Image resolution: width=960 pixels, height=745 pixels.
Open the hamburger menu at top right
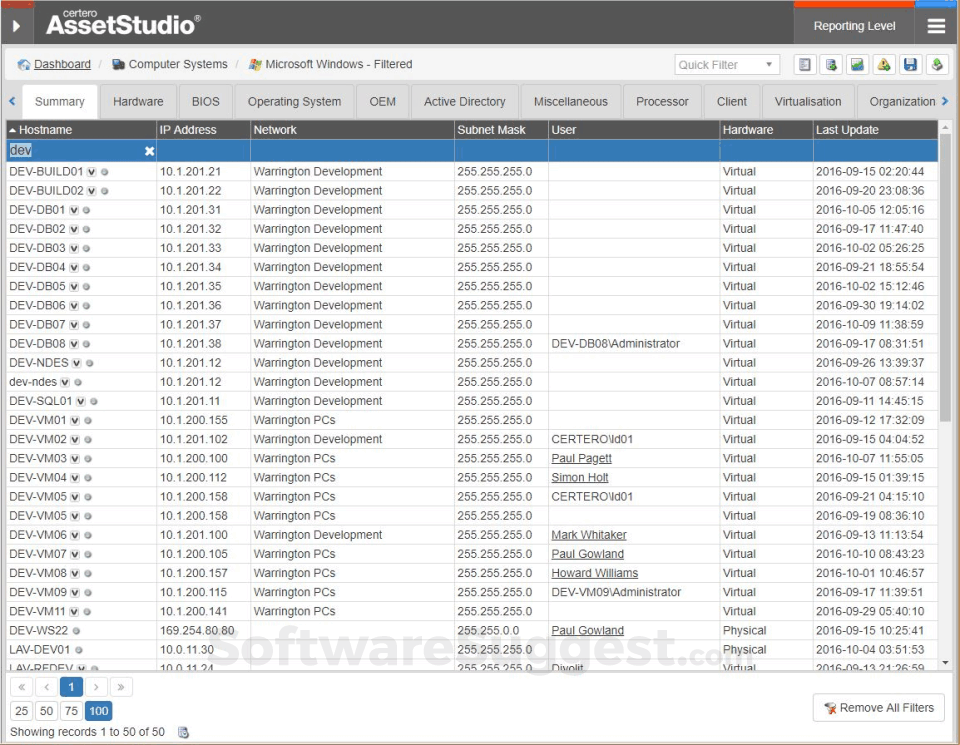(x=936, y=26)
